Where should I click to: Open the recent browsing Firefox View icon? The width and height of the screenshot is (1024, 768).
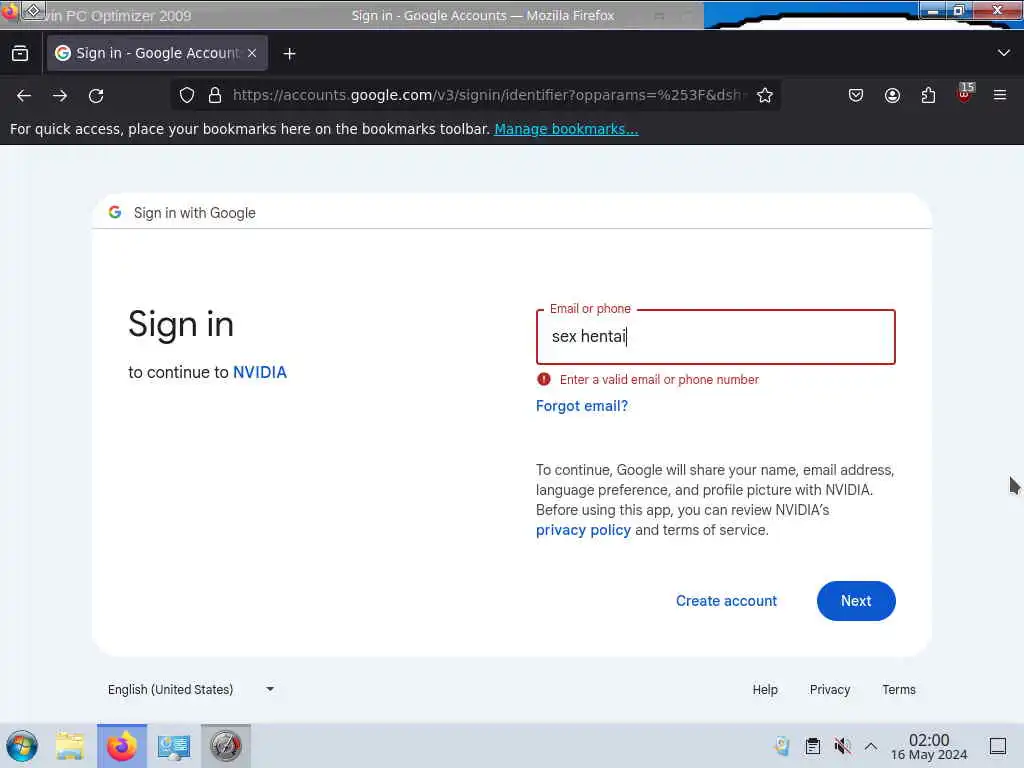pos(20,54)
